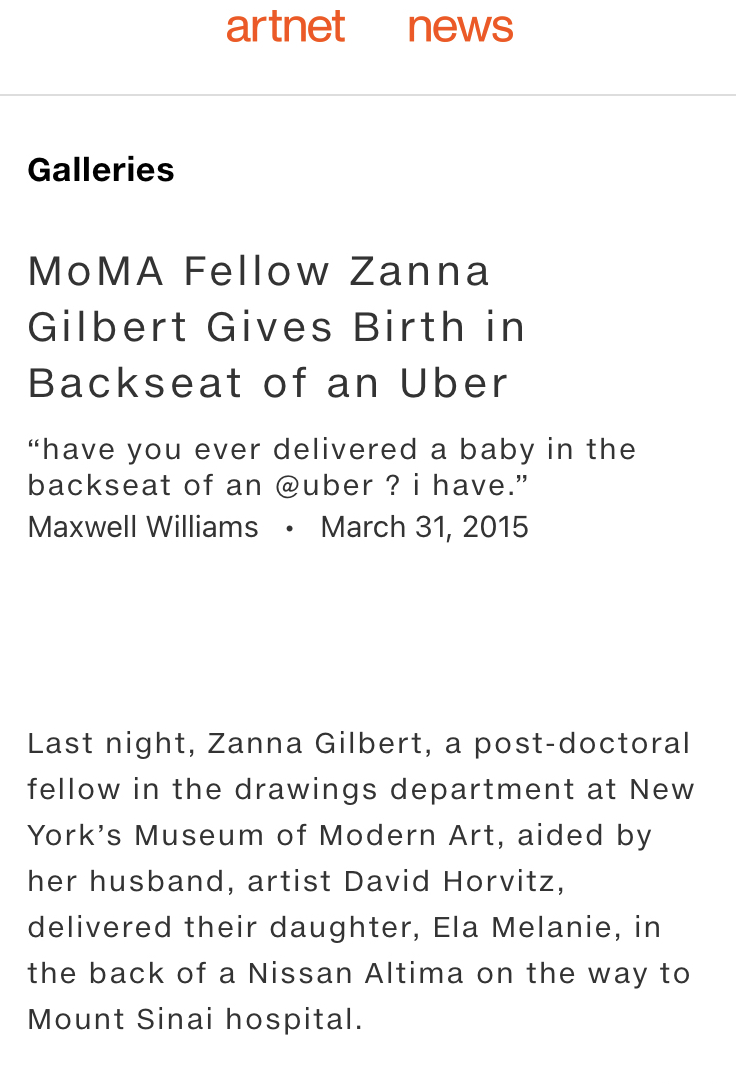Viewport: 736px width, 1084px height.
Task: Click the header divider line below the logo
Action: pos(368,95)
